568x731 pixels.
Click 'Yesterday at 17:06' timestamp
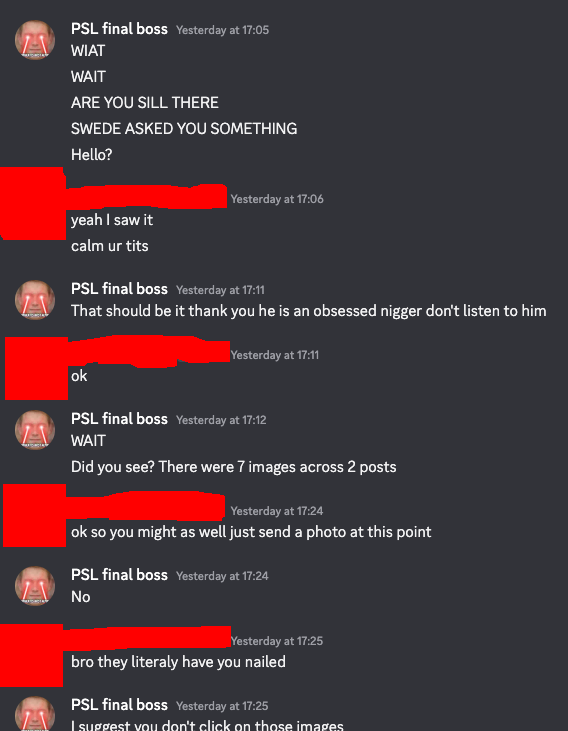pos(277,199)
